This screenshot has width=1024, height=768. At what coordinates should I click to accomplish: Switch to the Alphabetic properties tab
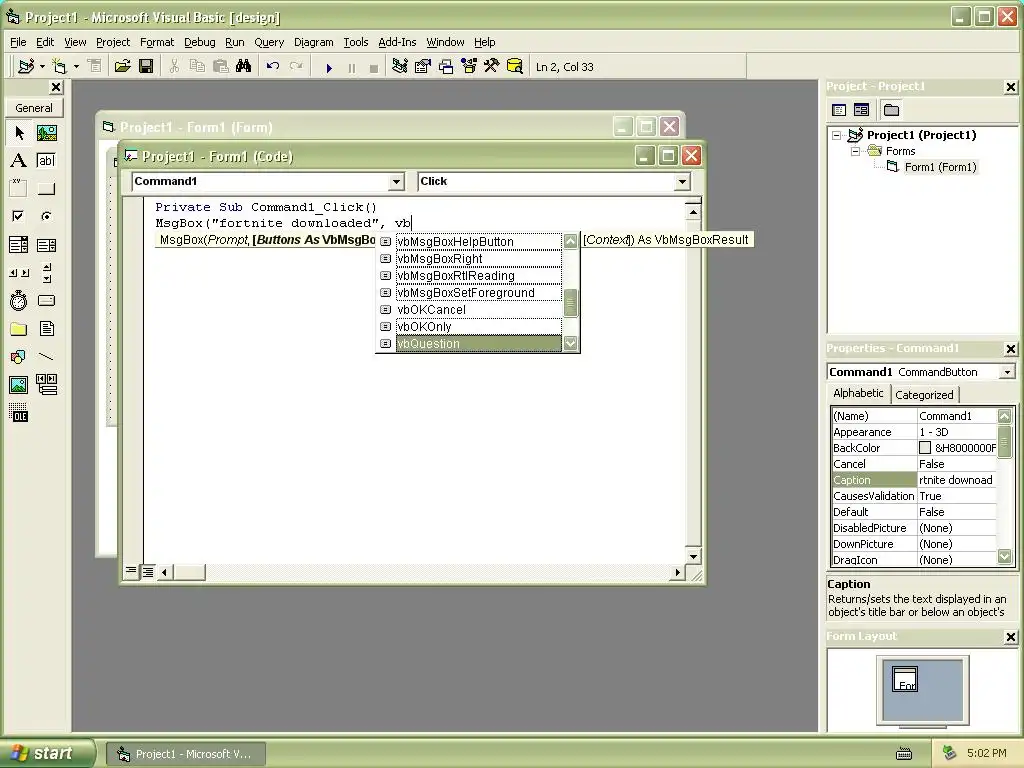click(x=858, y=393)
